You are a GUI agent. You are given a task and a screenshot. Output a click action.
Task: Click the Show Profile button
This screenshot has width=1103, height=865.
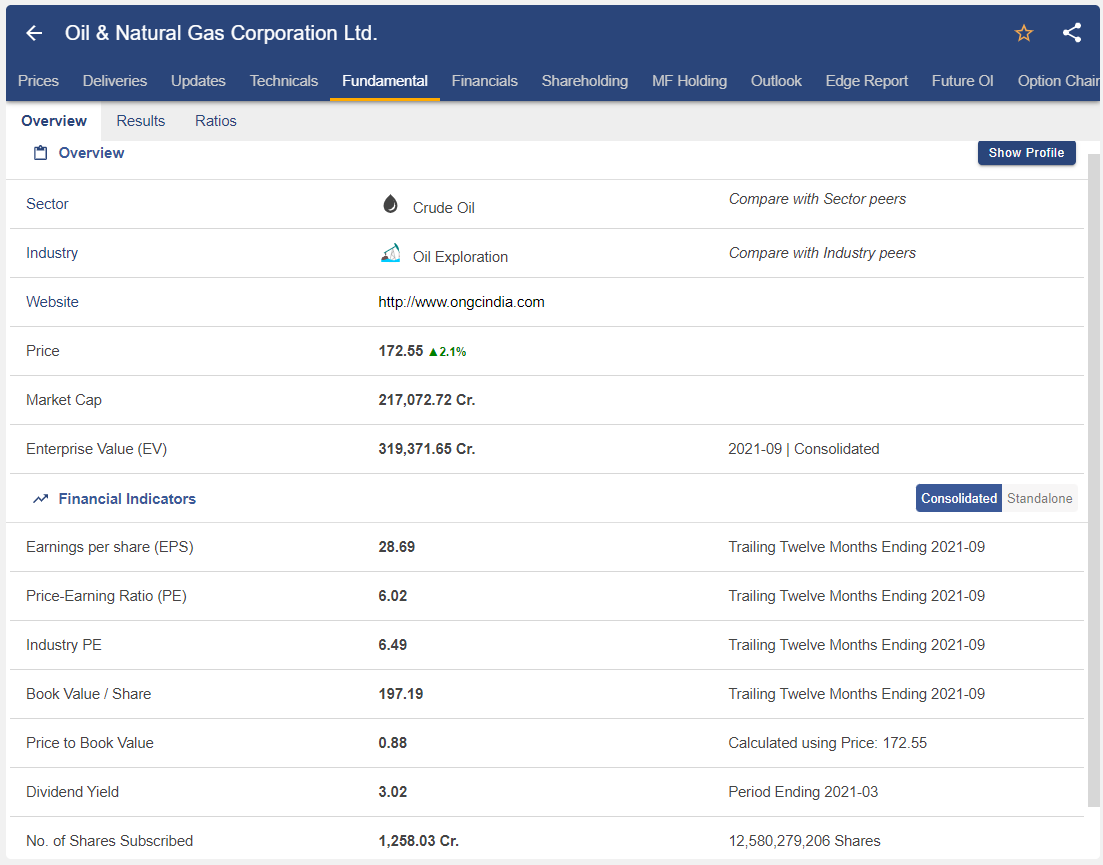pos(1026,153)
